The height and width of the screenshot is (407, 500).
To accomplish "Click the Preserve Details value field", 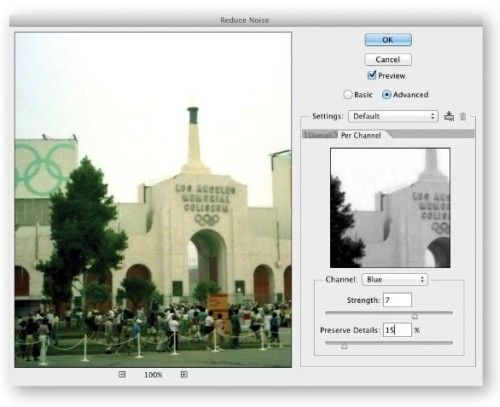I will [x=397, y=330].
